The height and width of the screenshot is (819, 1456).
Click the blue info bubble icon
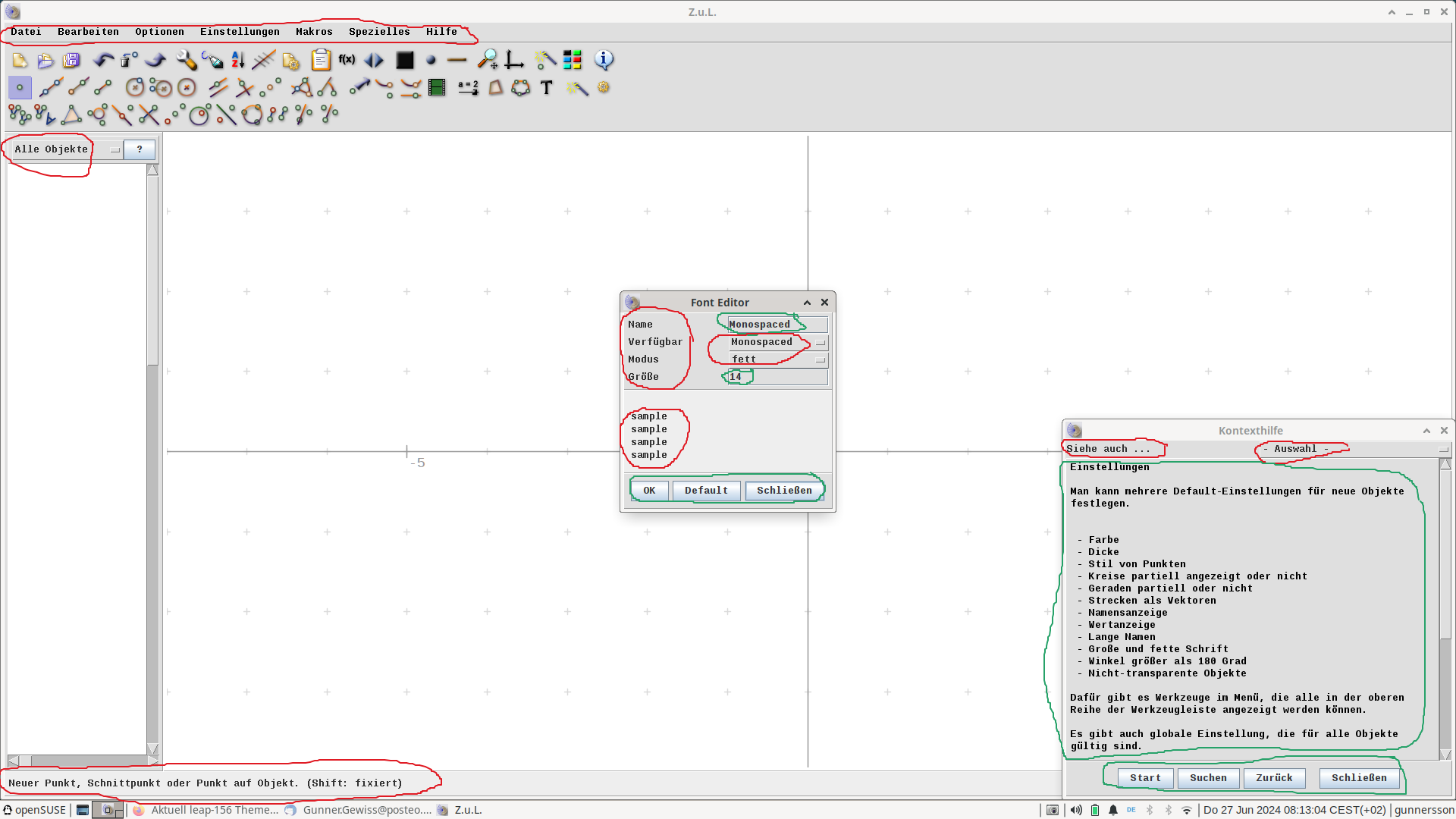[x=604, y=60]
